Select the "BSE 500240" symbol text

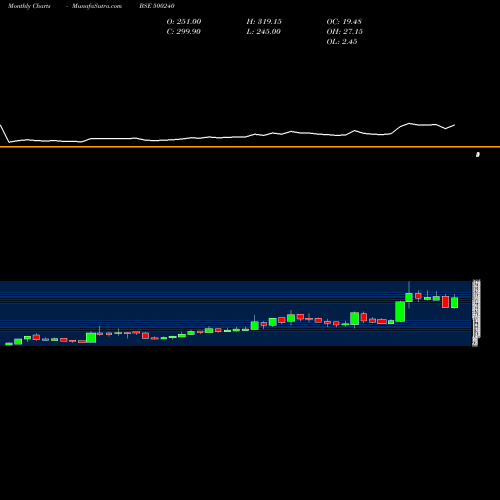point(157,6)
